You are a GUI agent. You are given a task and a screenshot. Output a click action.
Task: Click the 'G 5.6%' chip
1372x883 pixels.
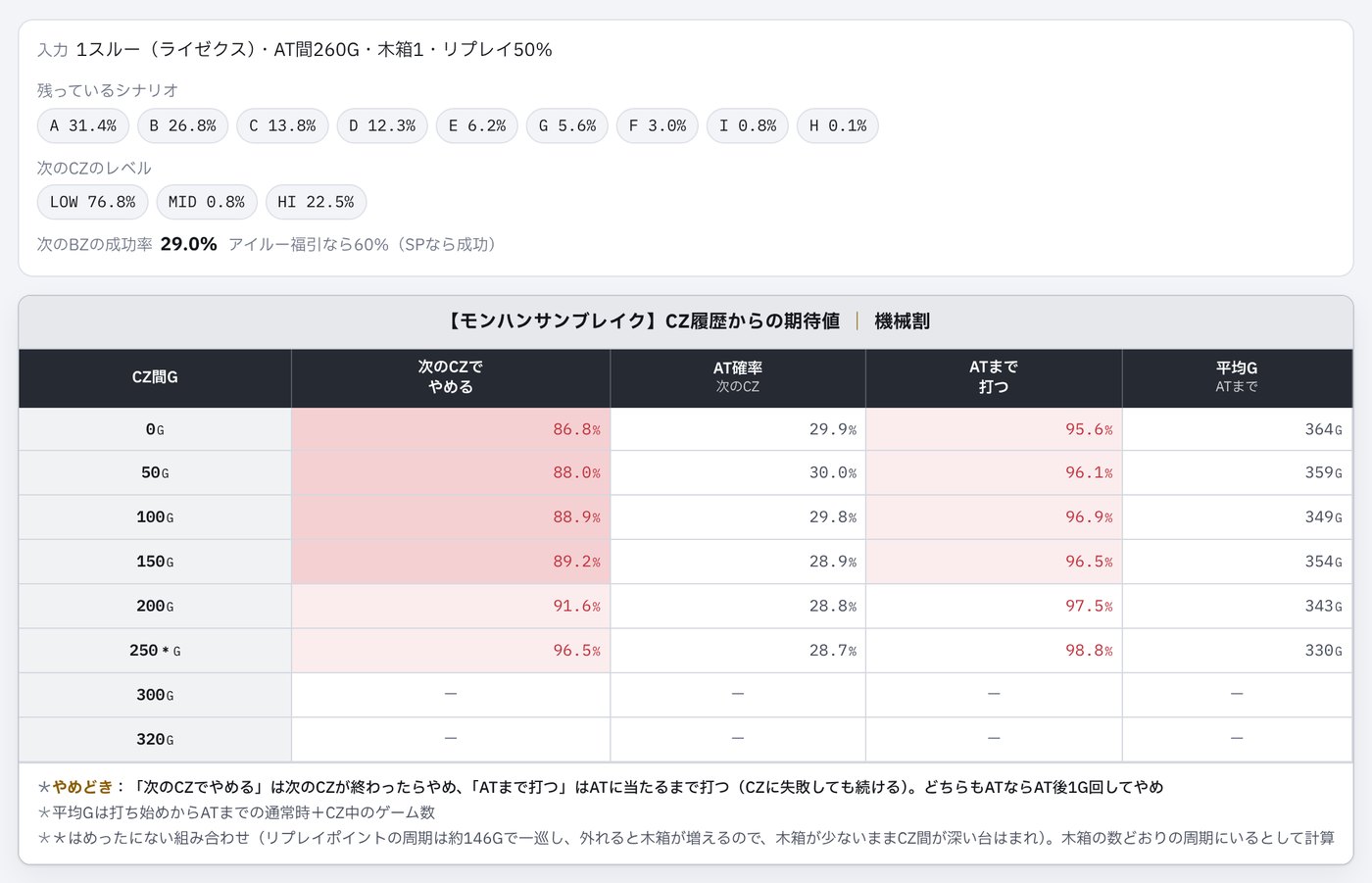pyautogui.click(x=567, y=125)
